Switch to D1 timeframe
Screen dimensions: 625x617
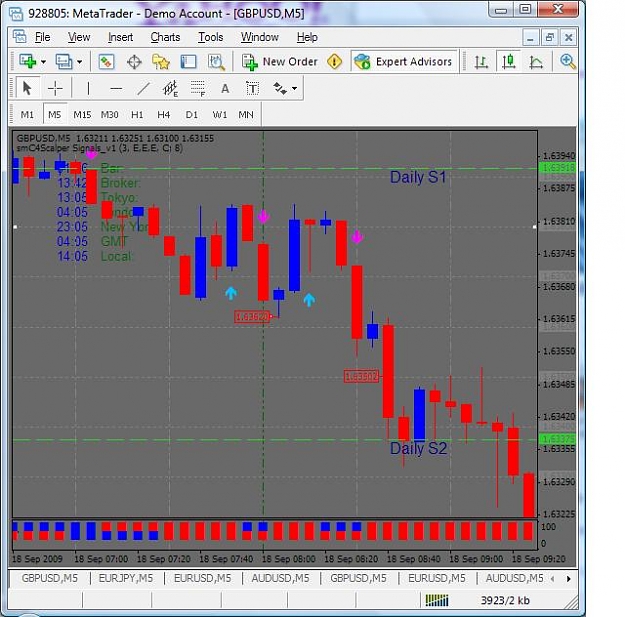pyautogui.click(x=192, y=115)
